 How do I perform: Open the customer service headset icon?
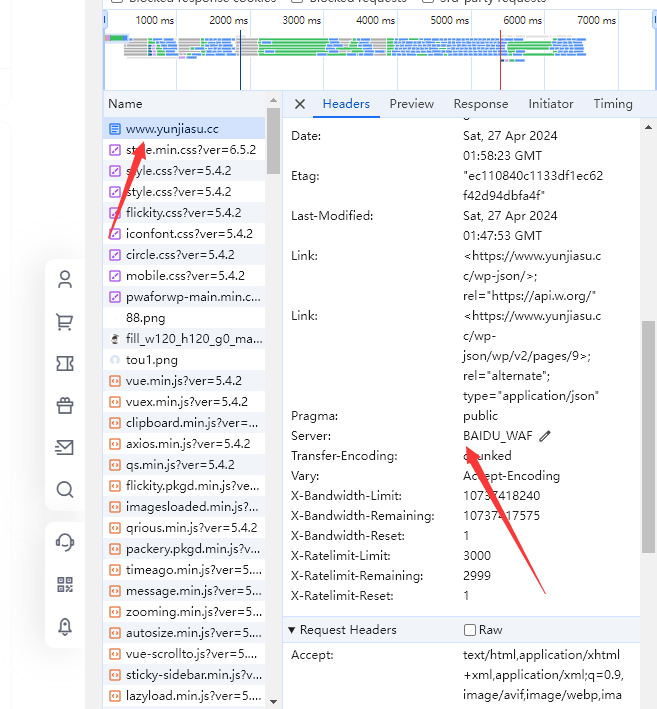point(65,542)
